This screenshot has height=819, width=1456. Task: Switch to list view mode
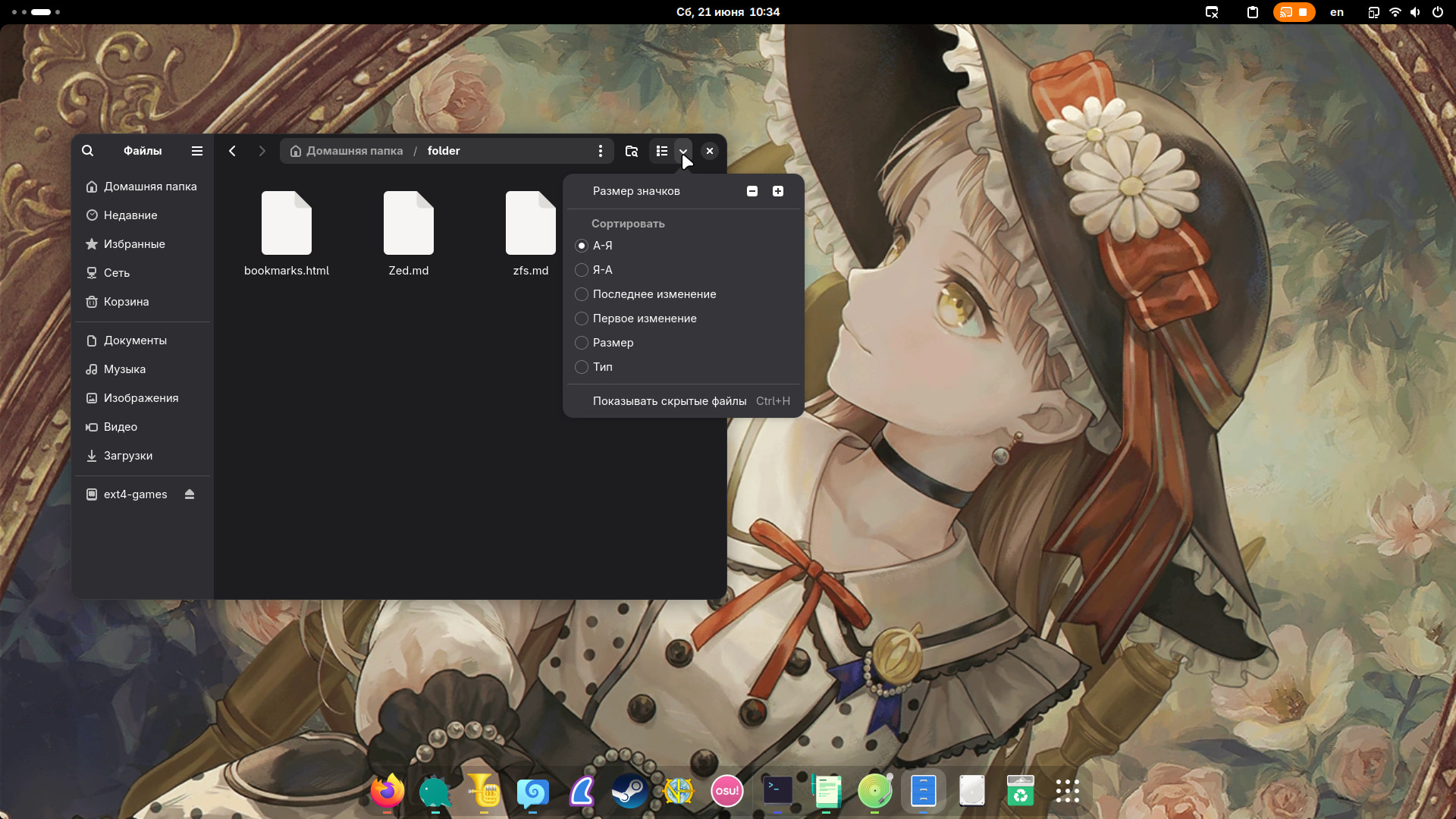tap(662, 151)
